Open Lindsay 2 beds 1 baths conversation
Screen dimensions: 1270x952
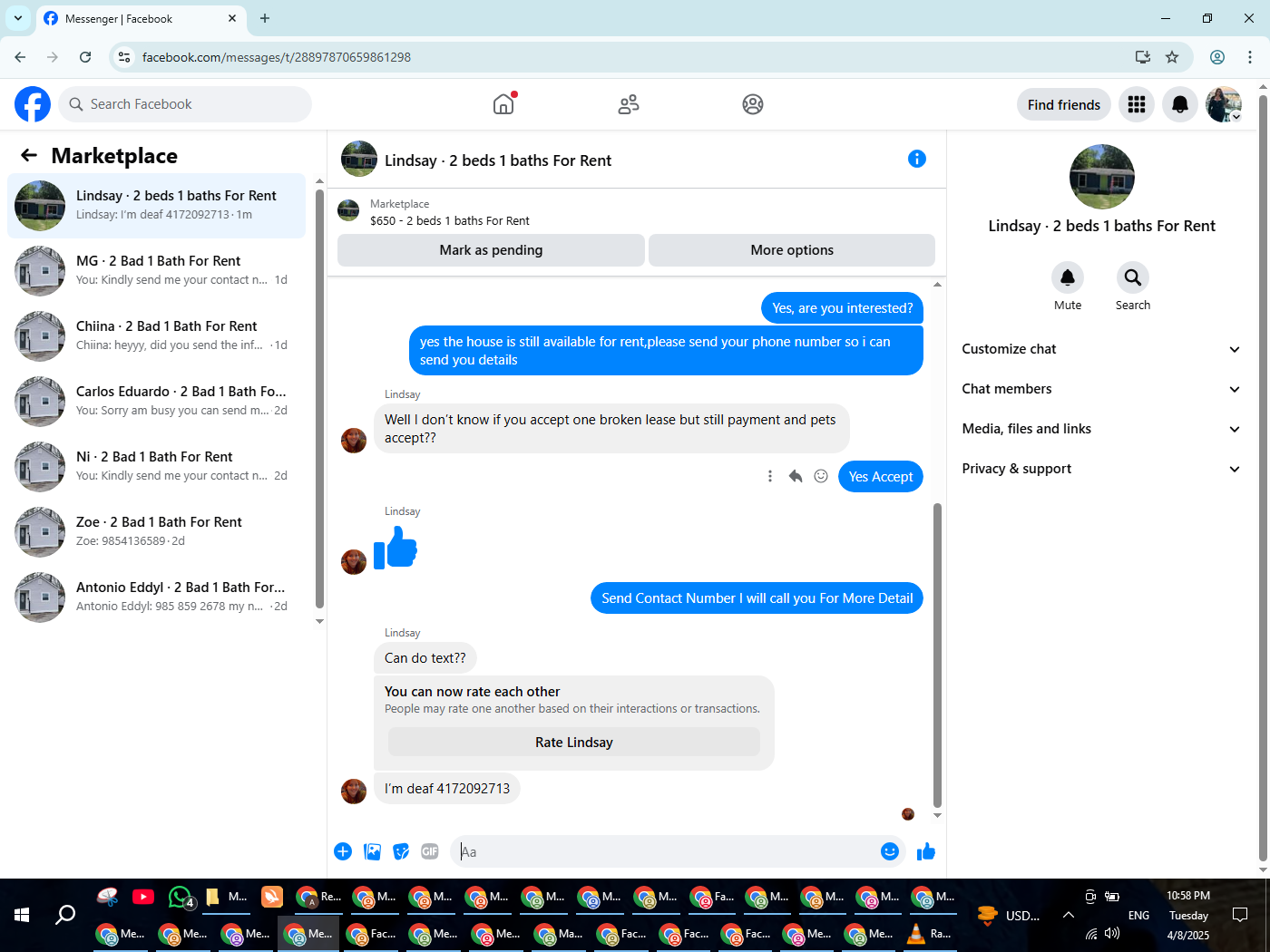(156, 206)
